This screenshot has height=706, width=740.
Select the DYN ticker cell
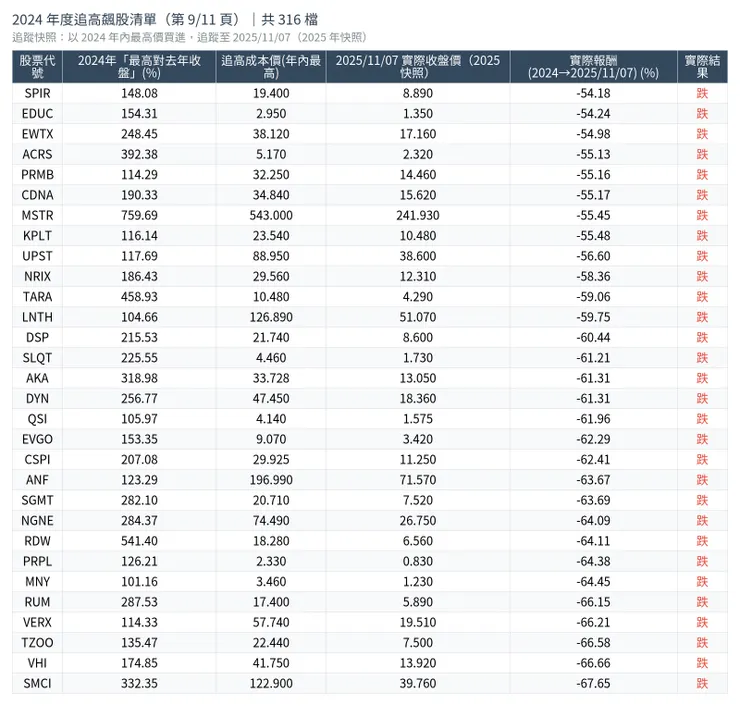click(37, 398)
